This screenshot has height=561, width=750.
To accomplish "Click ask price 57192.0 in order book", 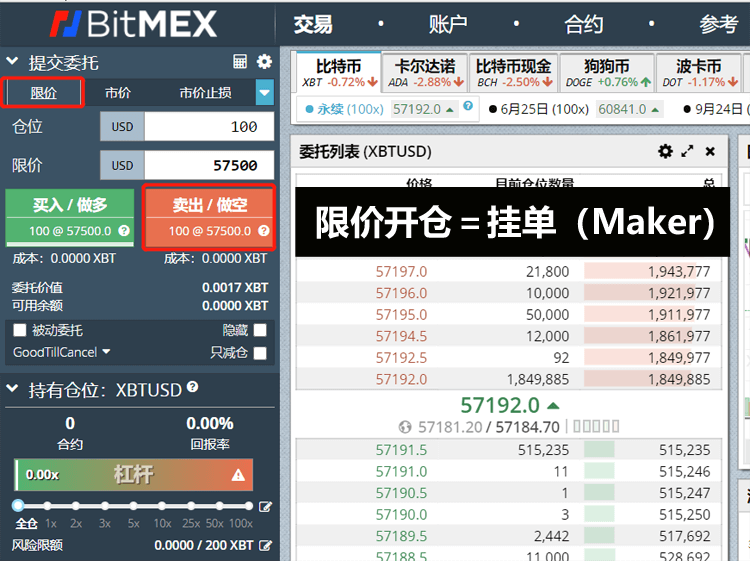I will click(x=401, y=379).
